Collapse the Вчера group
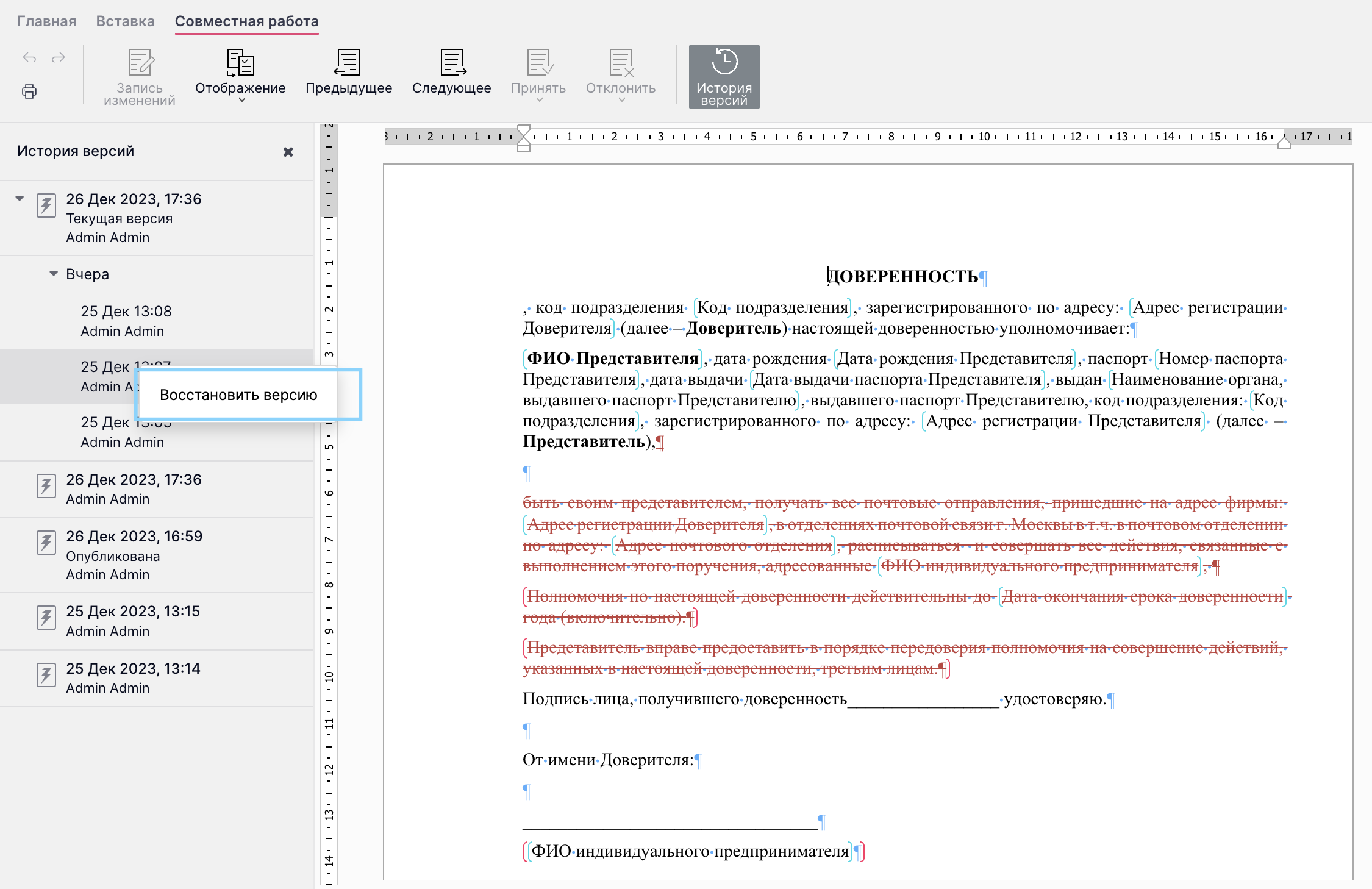 click(54, 274)
